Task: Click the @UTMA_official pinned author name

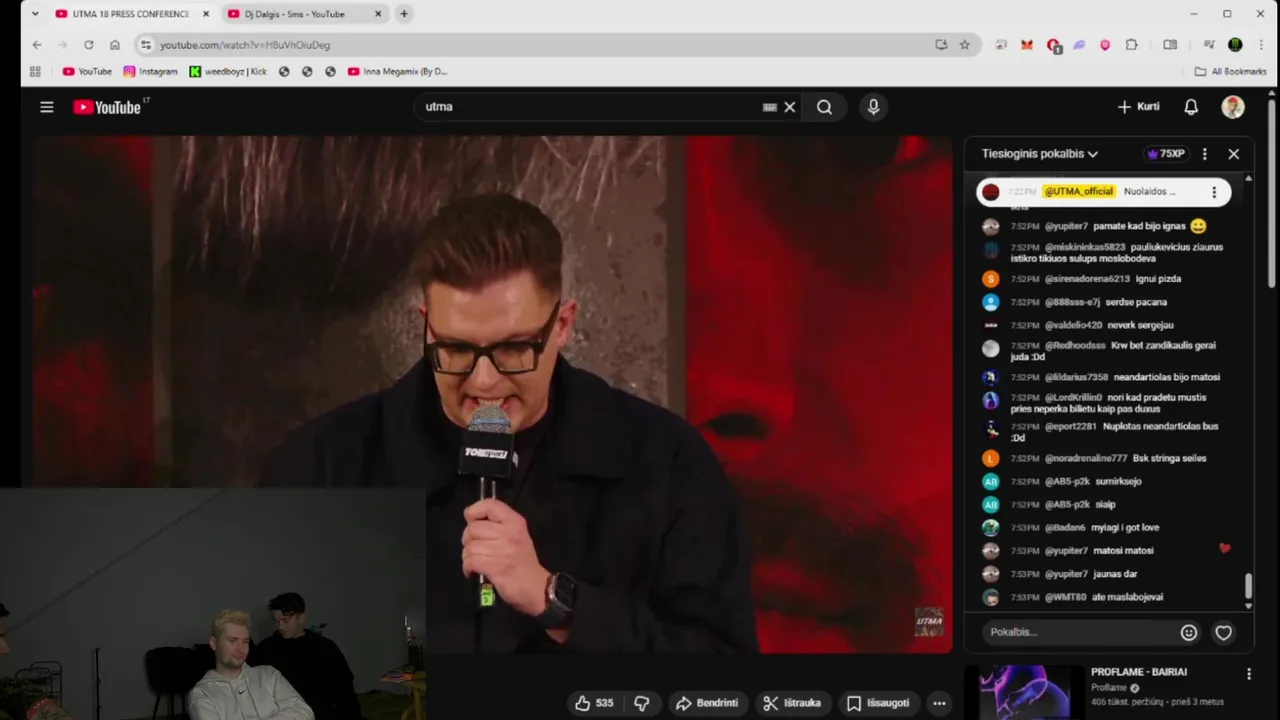Action: 1078,192
